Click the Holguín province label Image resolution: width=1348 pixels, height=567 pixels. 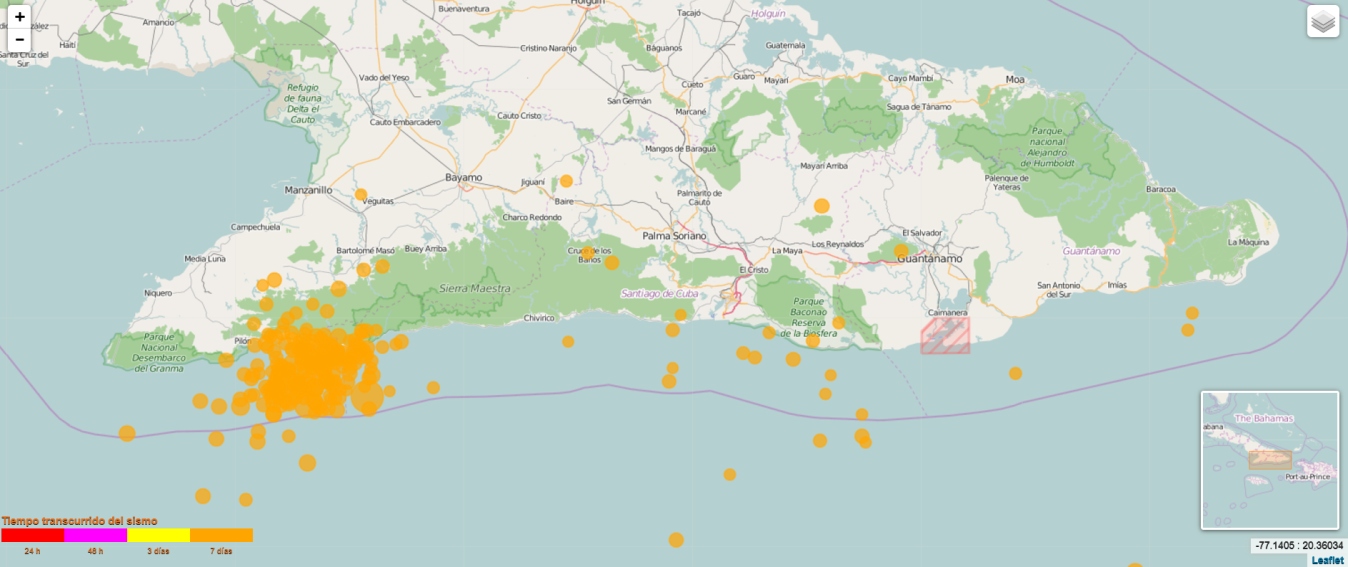point(769,13)
